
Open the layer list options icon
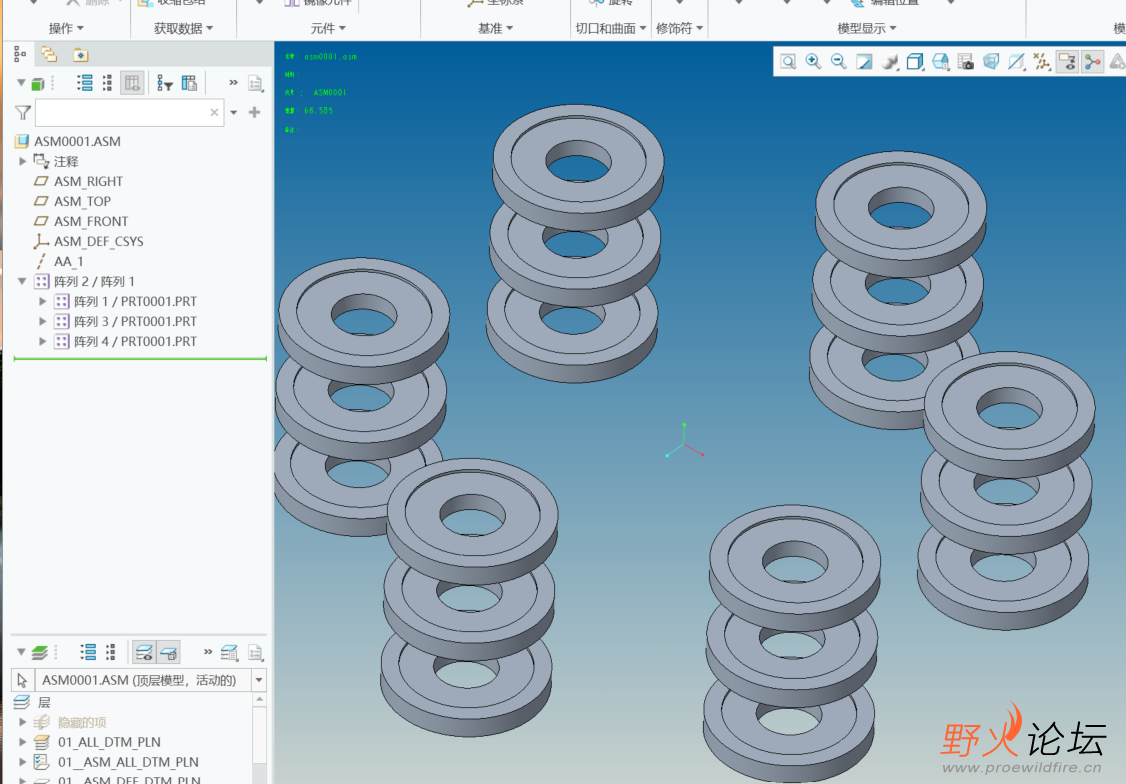[230, 653]
